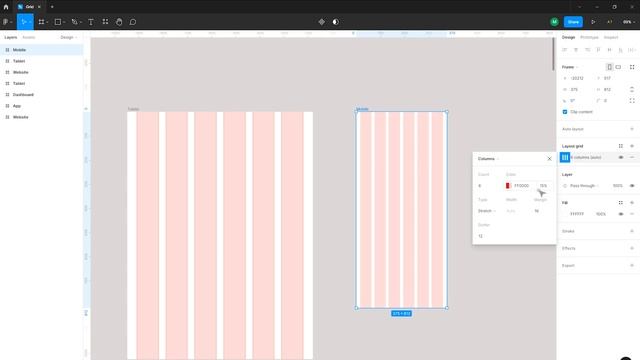Click the Create component icon
Screen dimensions: 640x360
(x=322, y=22)
